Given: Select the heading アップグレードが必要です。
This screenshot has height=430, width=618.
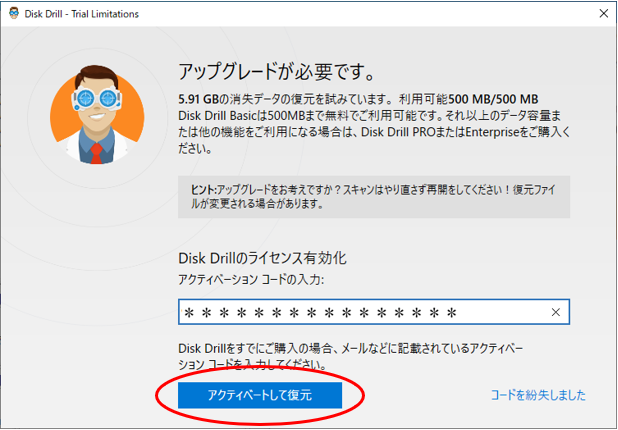Looking at the screenshot, I should tap(276, 73).
